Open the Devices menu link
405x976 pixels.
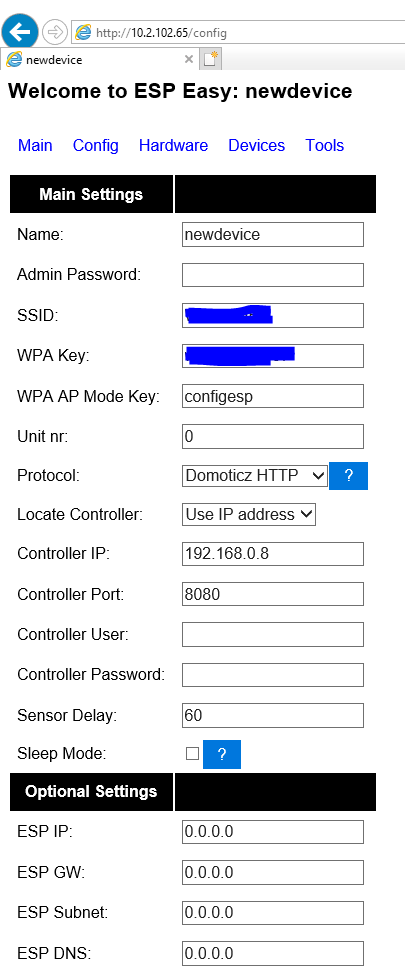[x=256, y=146]
